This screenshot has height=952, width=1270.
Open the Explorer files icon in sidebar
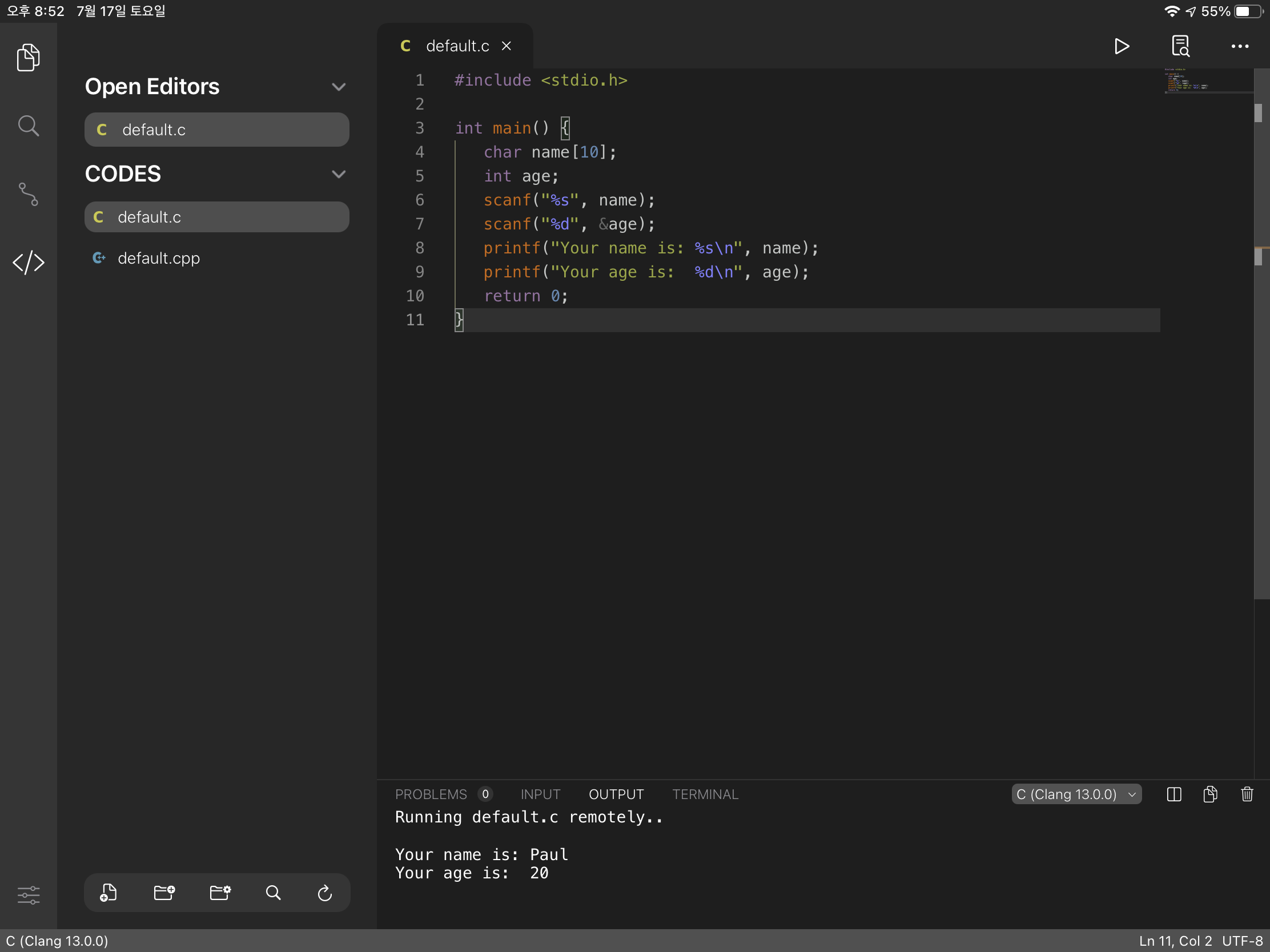pyautogui.click(x=28, y=58)
